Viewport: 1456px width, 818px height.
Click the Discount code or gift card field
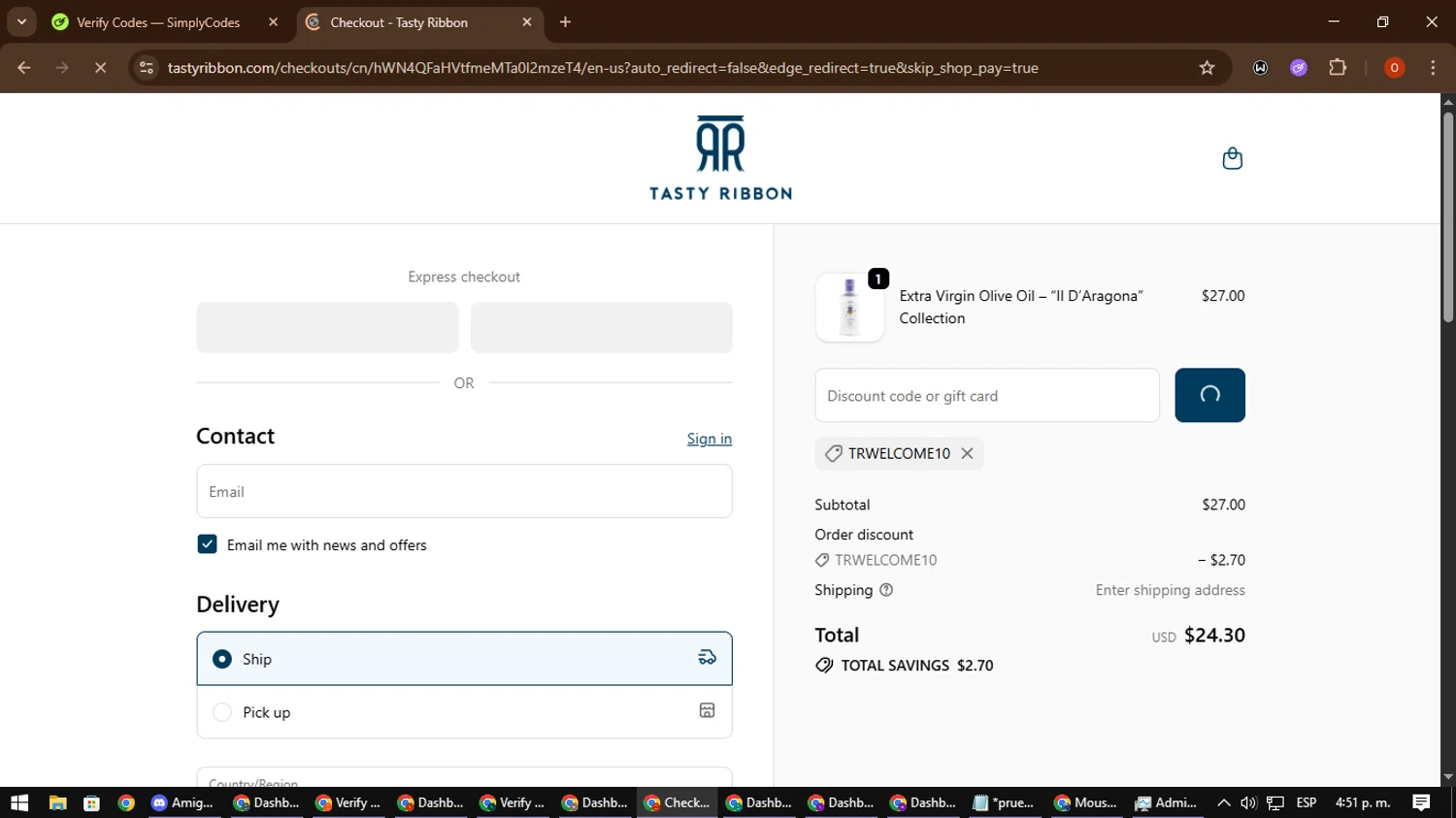[987, 395]
